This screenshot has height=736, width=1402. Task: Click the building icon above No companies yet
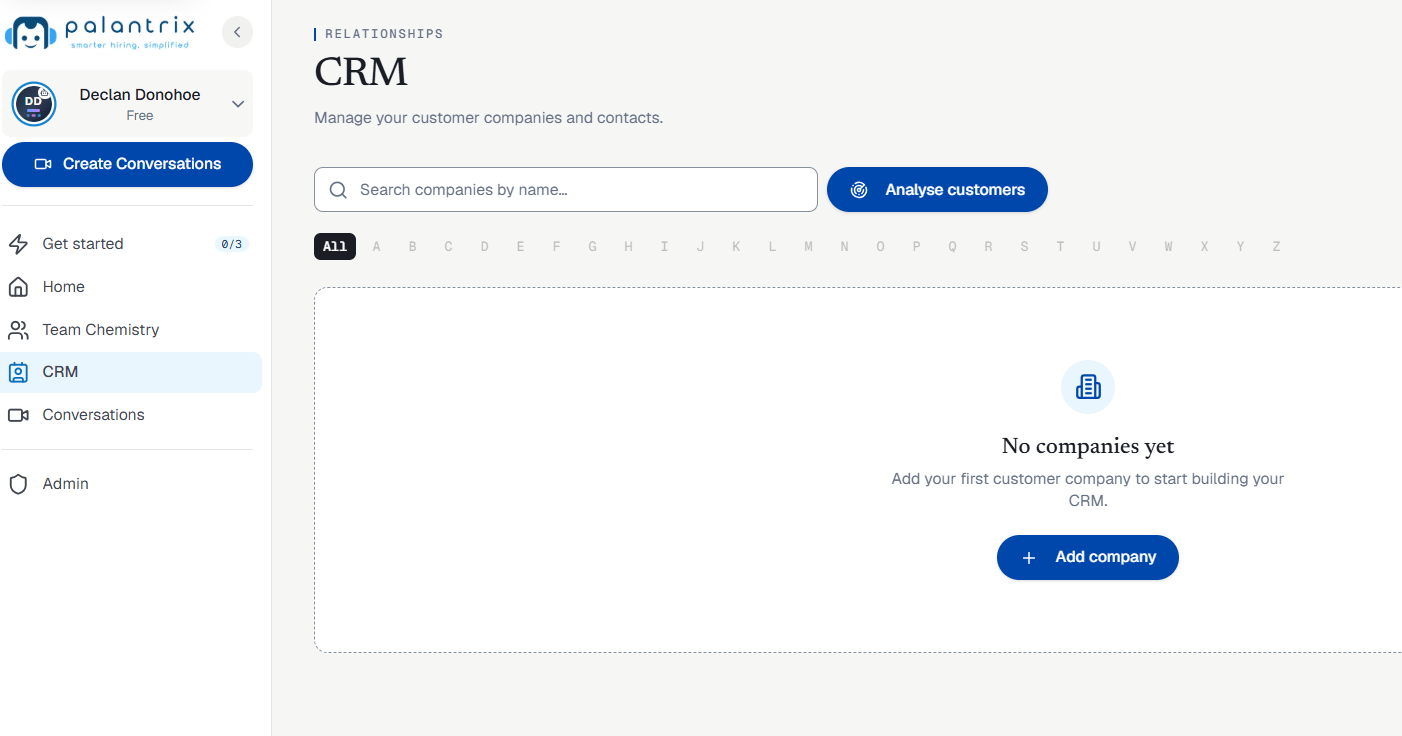1088,387
